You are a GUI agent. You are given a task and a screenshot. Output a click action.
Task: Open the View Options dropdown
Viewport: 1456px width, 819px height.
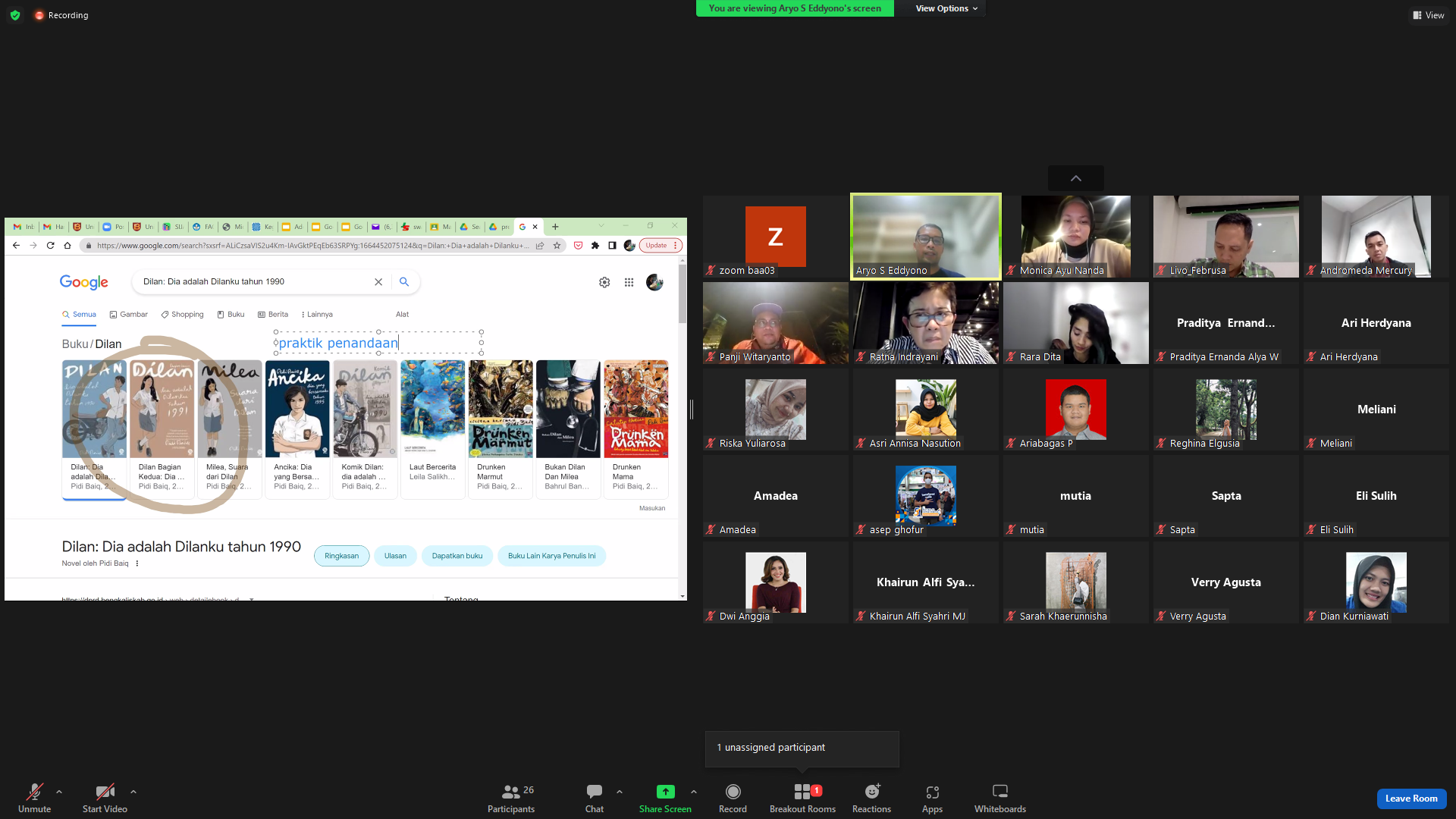(946, 8)
